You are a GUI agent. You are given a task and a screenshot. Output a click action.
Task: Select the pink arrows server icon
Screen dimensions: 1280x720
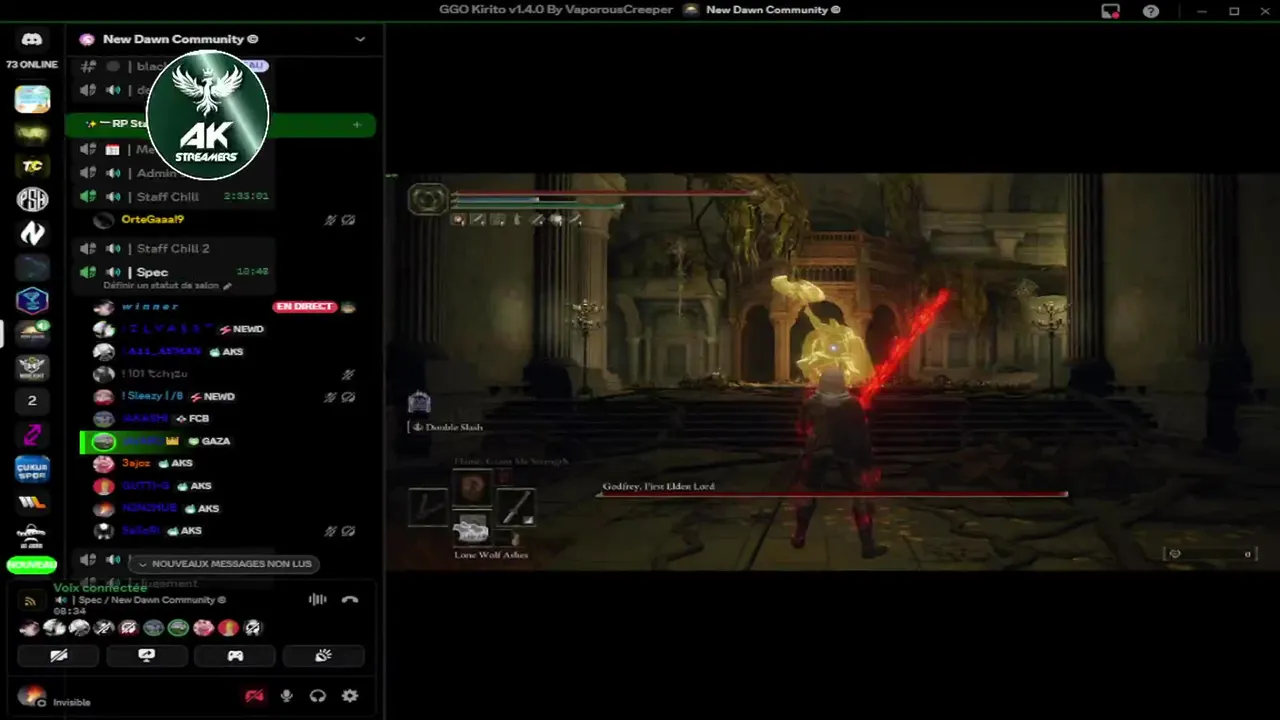point(32,434)
